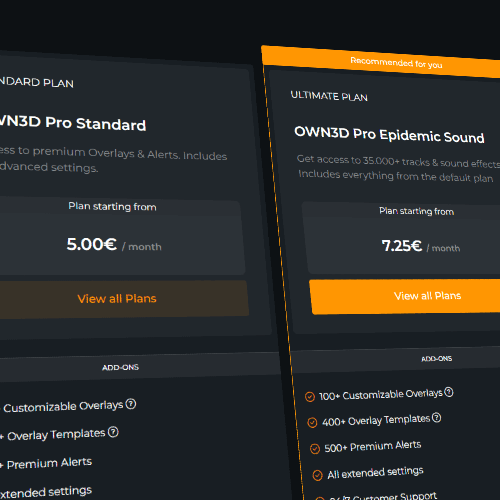The width and height of the screenshot is (500, 500).
Task: Open help icon beside 100+ Customizable Overlays
Action: coord(449,392)
